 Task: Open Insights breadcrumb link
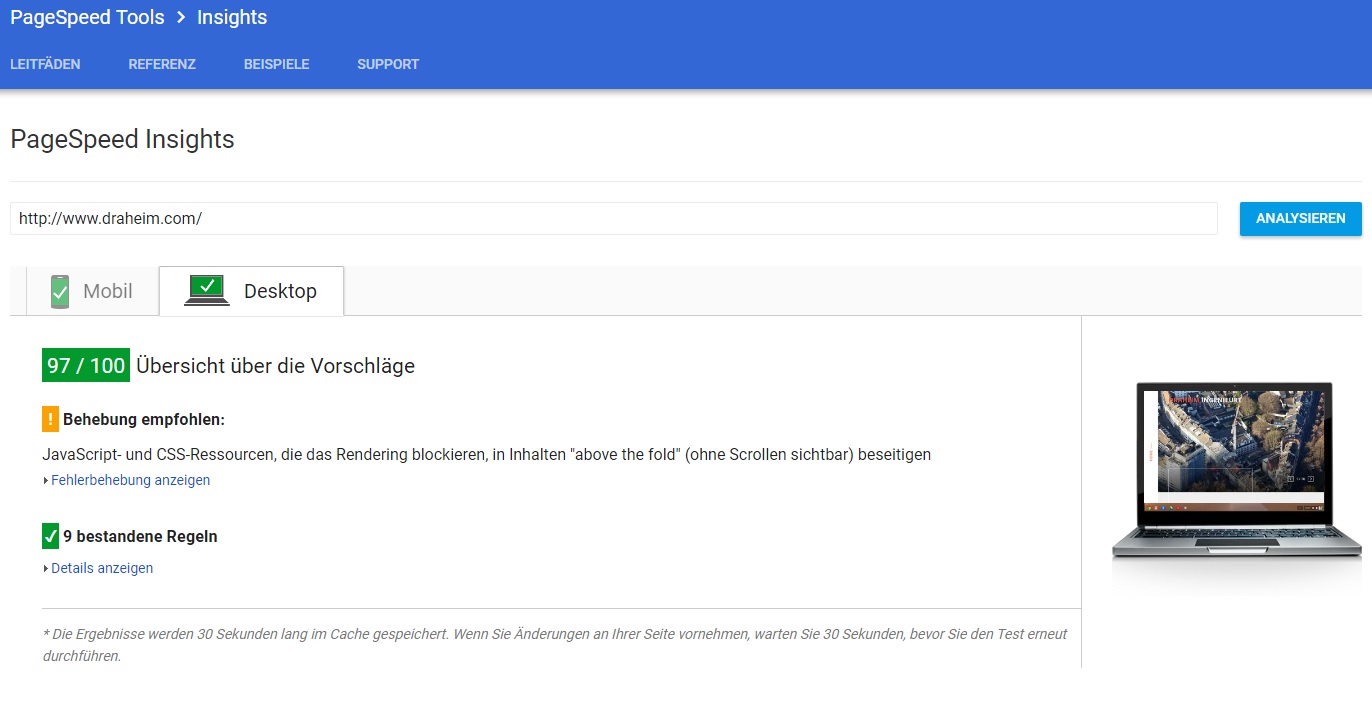tap(232, 17)
